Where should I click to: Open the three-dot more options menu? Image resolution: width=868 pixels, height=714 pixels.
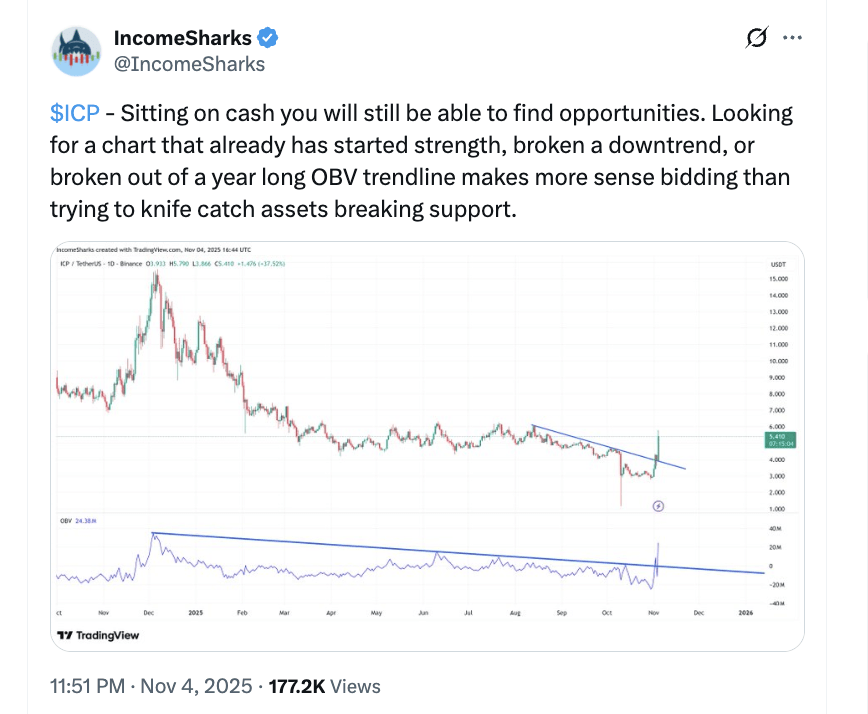[792, 39]
